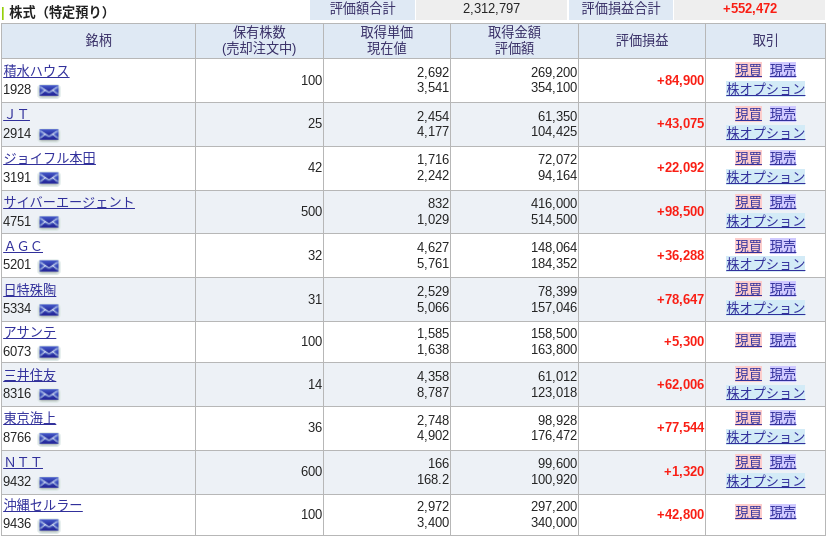The width and height of the screenshot is (827, 536).
Task: Open 株オプション for 東京海上
Action: click(766, 437)
